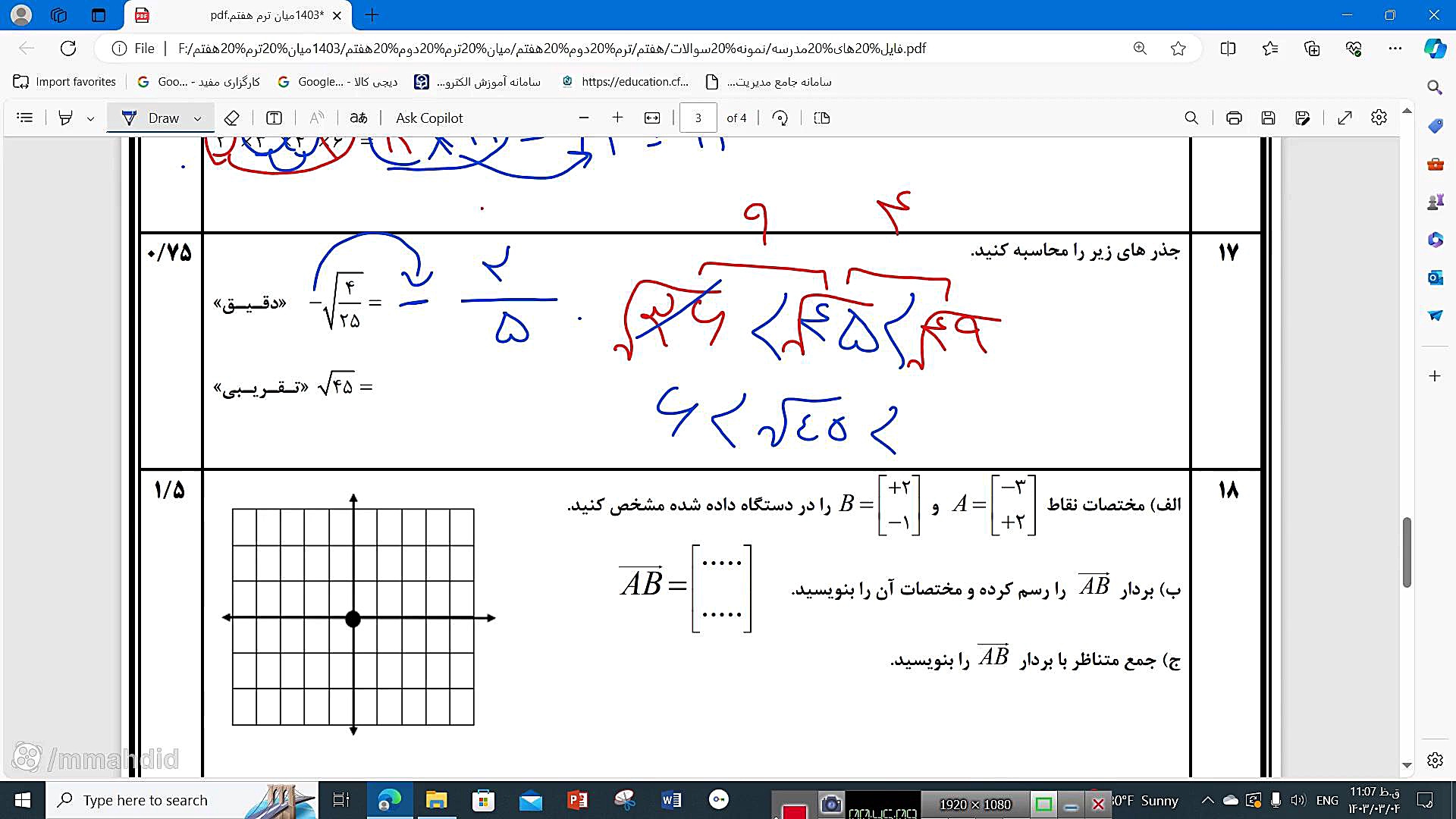Click the Fit to width icon
This screenshot has width=1456, height=819.
pos(652,118)
